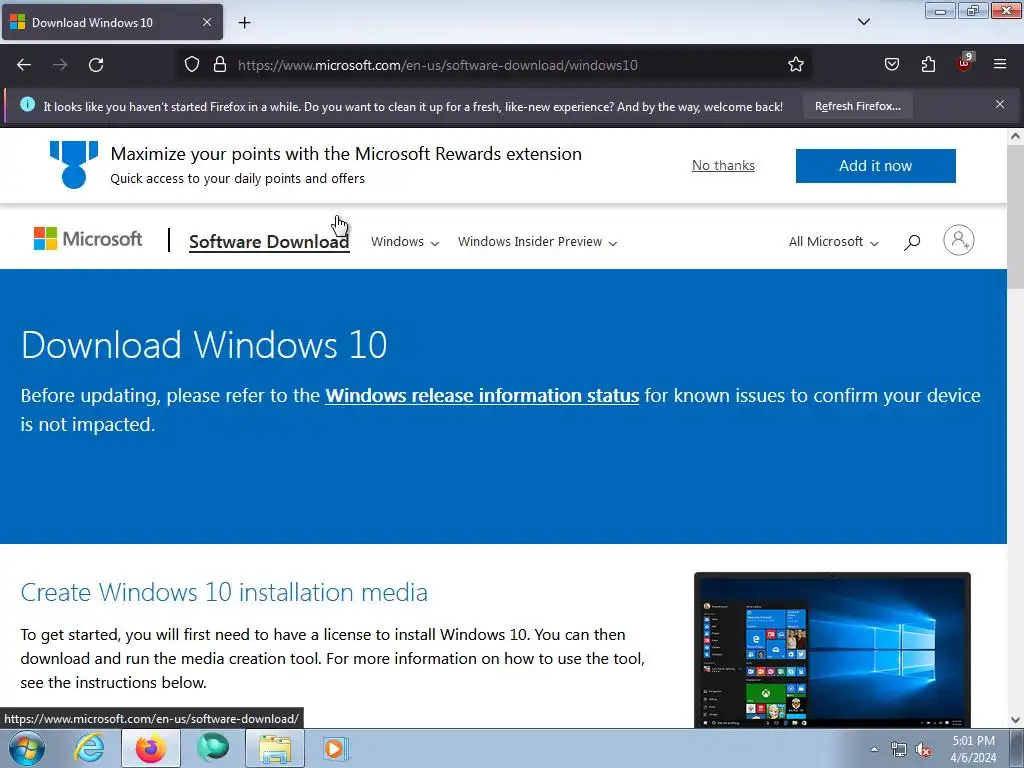Open Windows release information status link
This screenshot has width=1024, height=768.
click(x=482, y=396)
